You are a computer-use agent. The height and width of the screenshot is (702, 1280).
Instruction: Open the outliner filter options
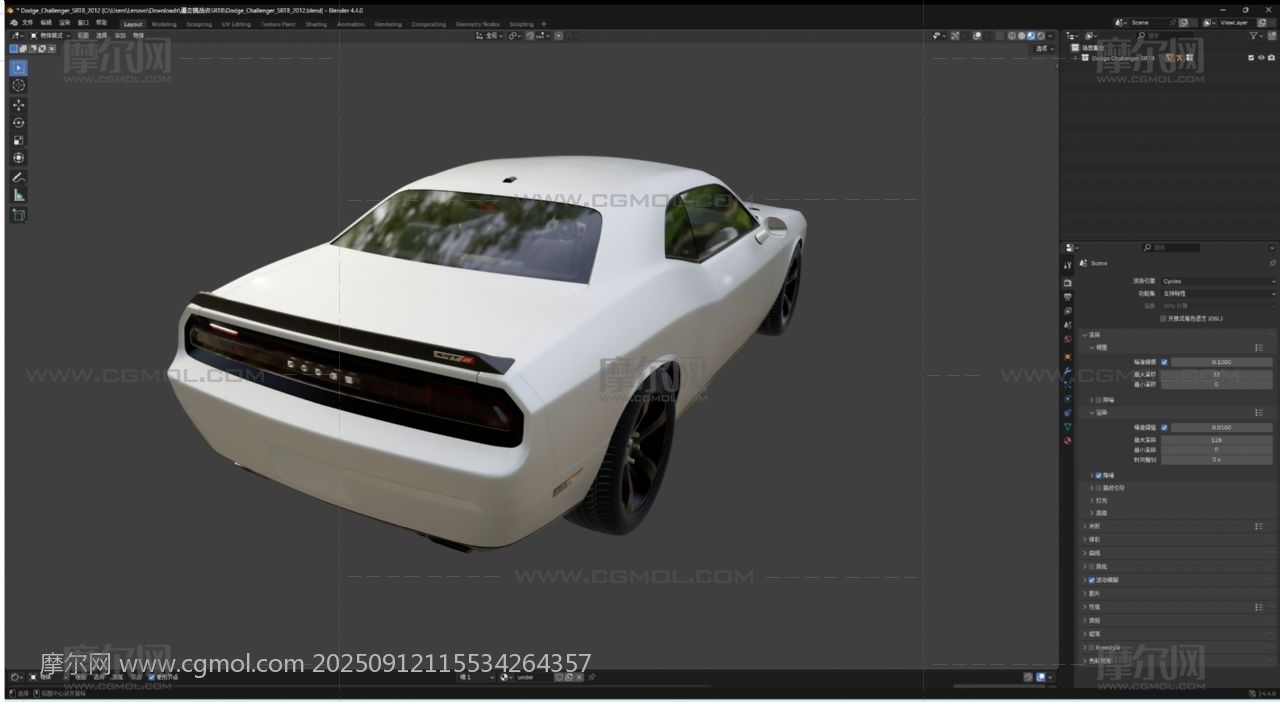(1255, 35)
